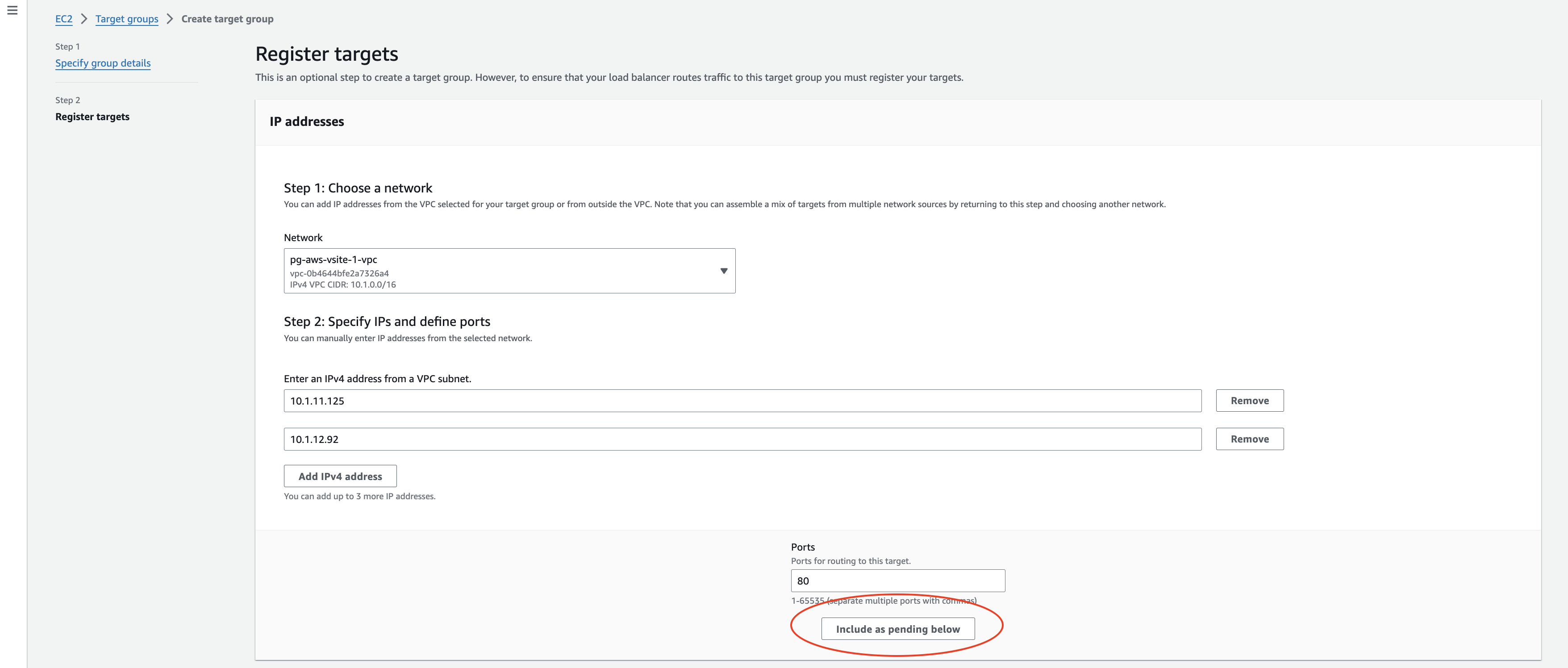
Task: Go back to Specify group details step
Action: click(x=102, y=63)
